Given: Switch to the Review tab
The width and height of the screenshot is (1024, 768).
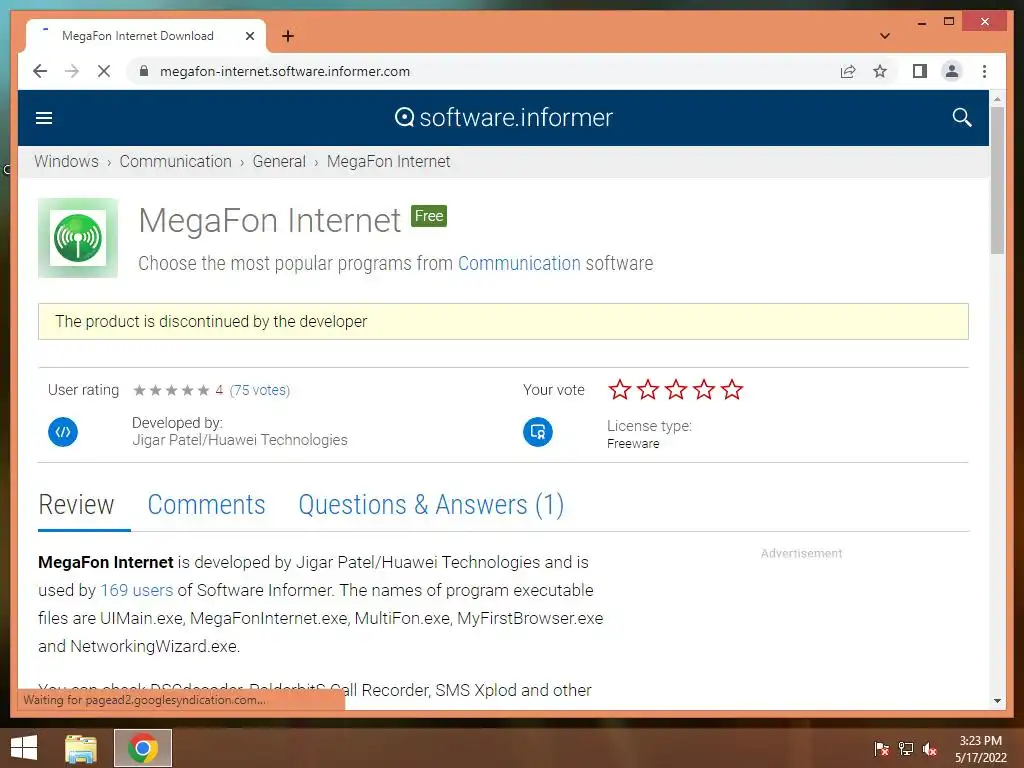Looking at the screenshot, I should (x=76, y=505).
